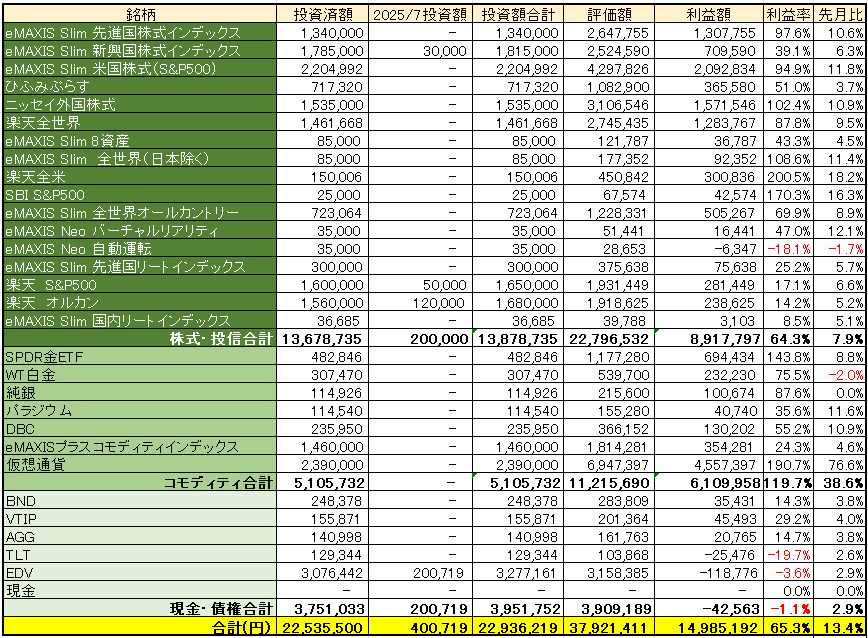Click the 銘柄 column header
868x638 pixels.
coord(140,14)
